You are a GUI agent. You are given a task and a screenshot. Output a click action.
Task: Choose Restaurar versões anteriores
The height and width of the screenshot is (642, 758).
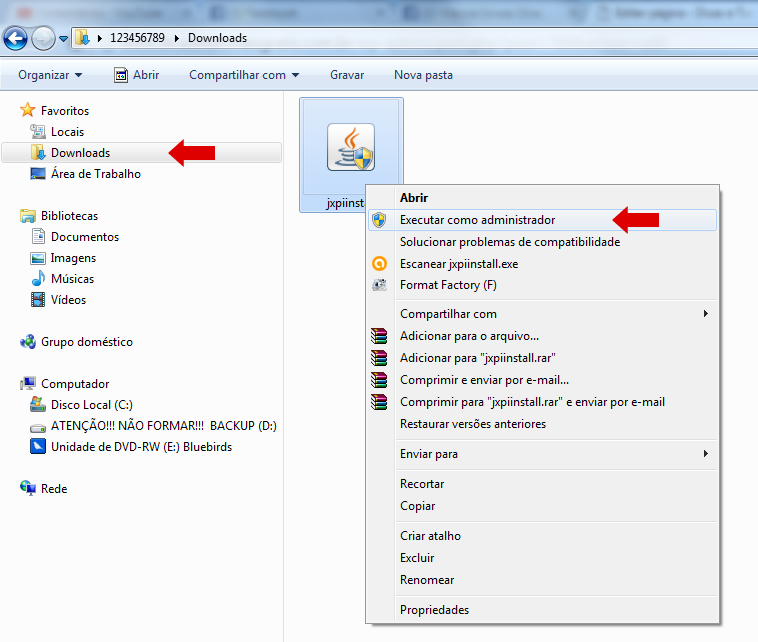[473, 424]
